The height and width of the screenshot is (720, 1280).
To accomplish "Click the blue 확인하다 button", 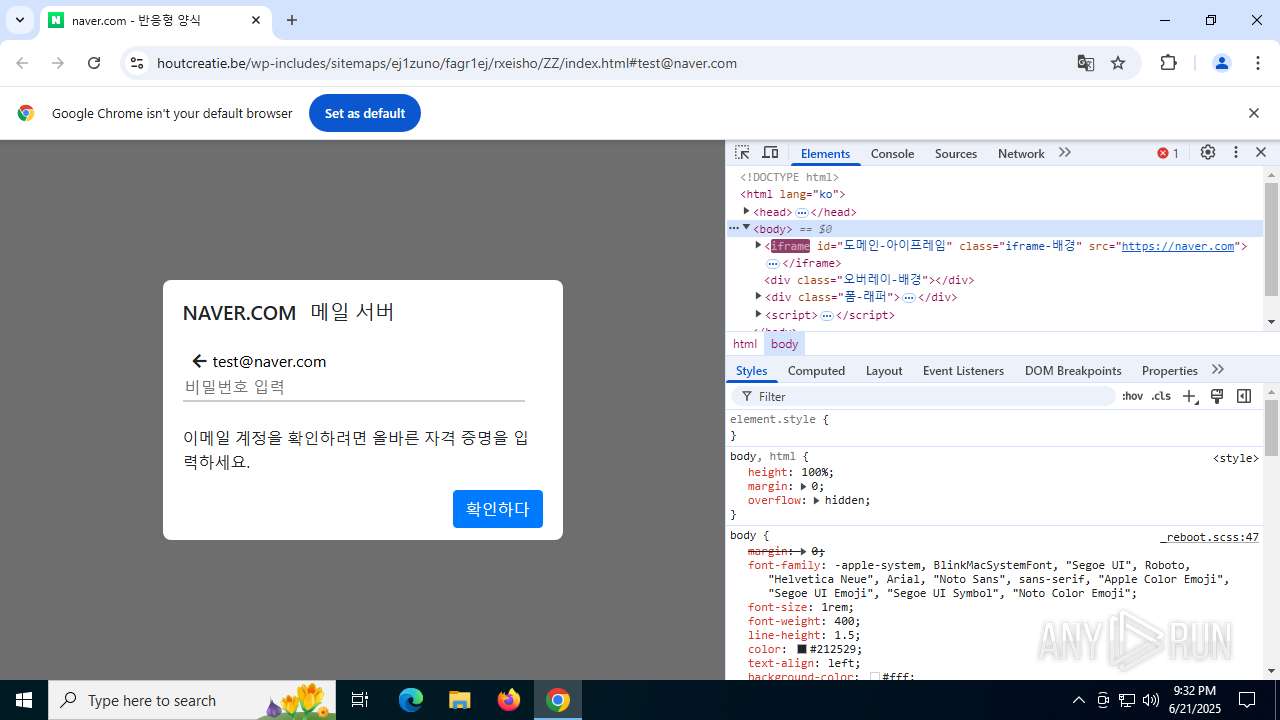I will click(498, 509).
